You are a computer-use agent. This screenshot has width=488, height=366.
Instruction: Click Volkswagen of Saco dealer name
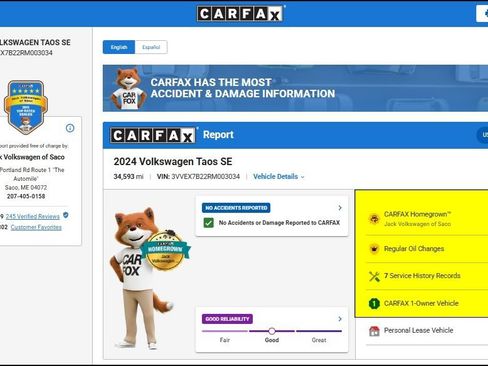pyautogui.click(x=32, y=157)
